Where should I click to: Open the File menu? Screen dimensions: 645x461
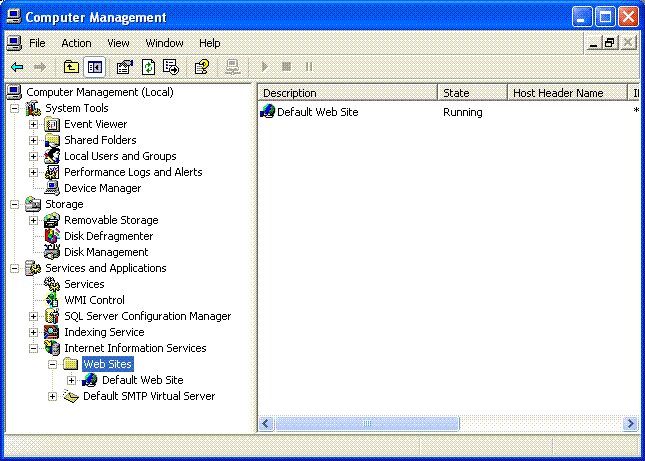pos(37,43)
